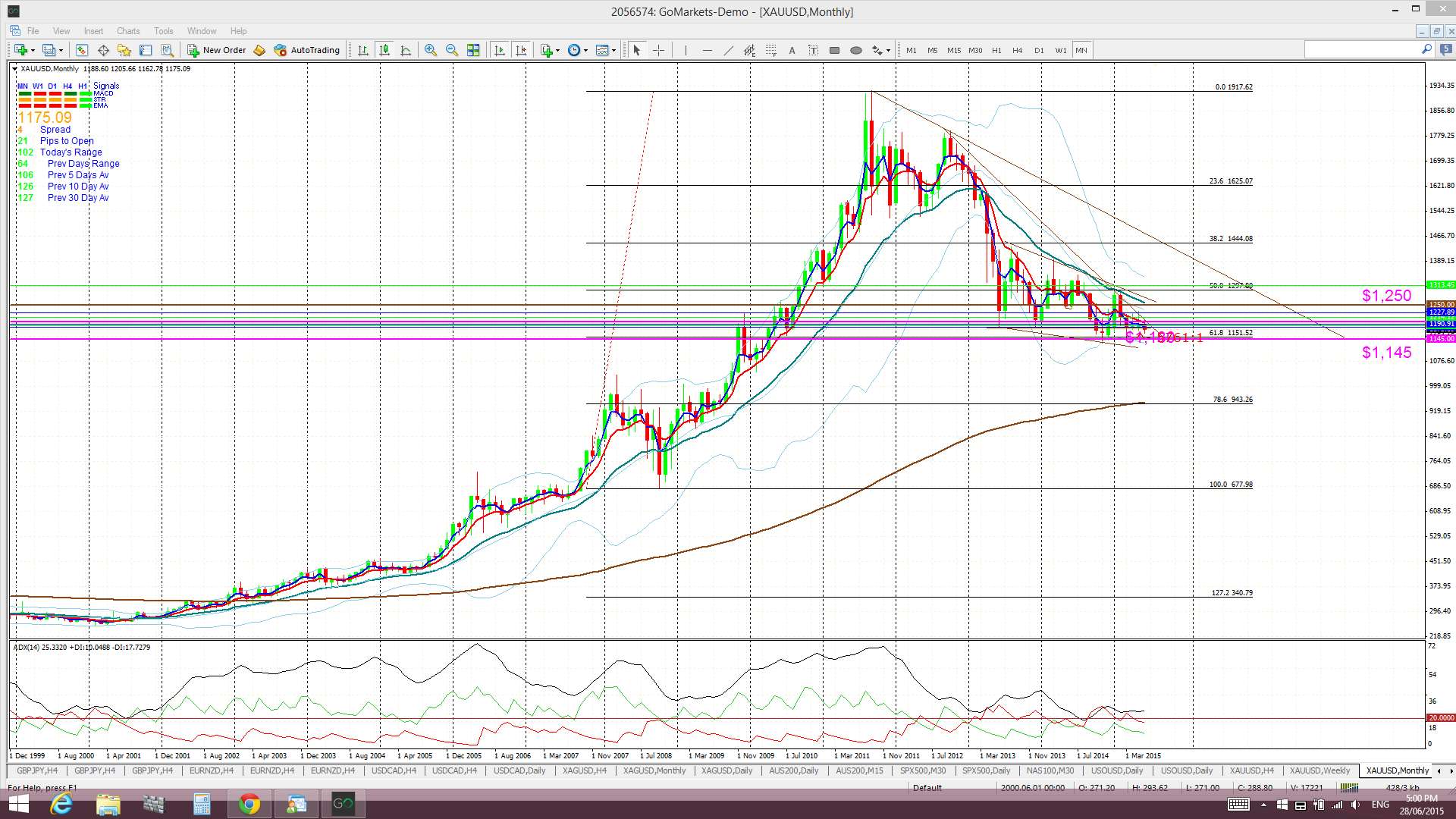The width and height of the screenshot is (1456, 819).
Task: Switch chart to candlestick display
Action: pos(384,50)
